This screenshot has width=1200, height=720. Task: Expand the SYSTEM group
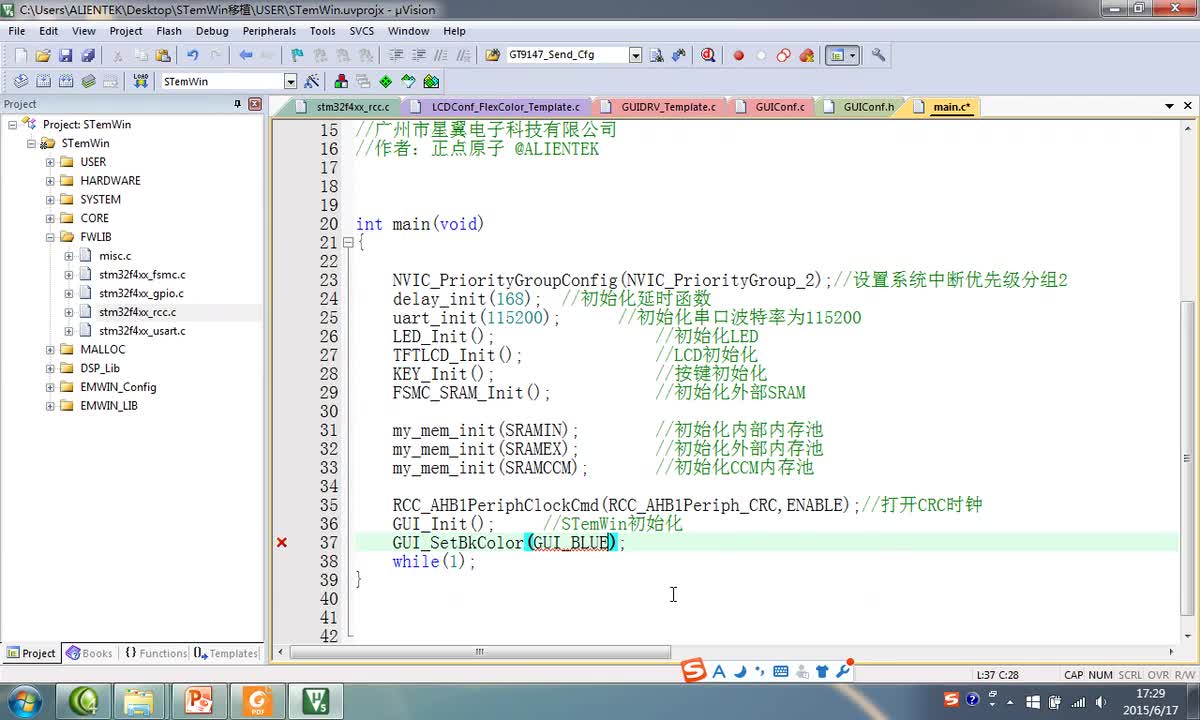coord(50,200)
